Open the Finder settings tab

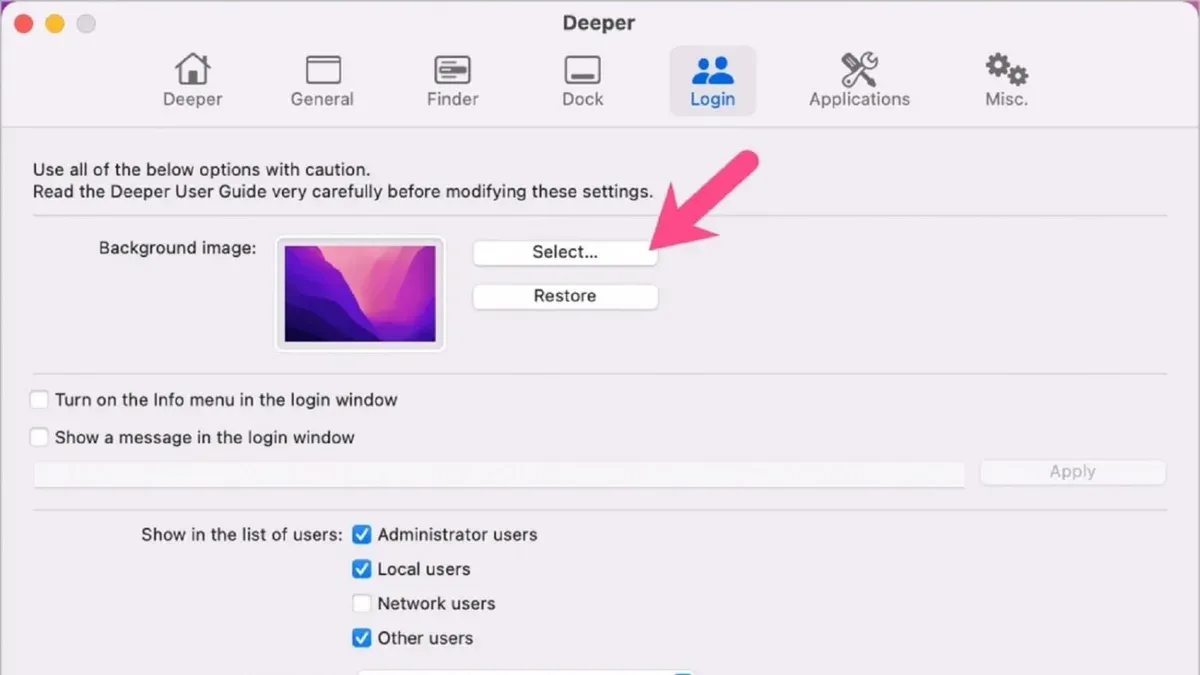[452, 80]
